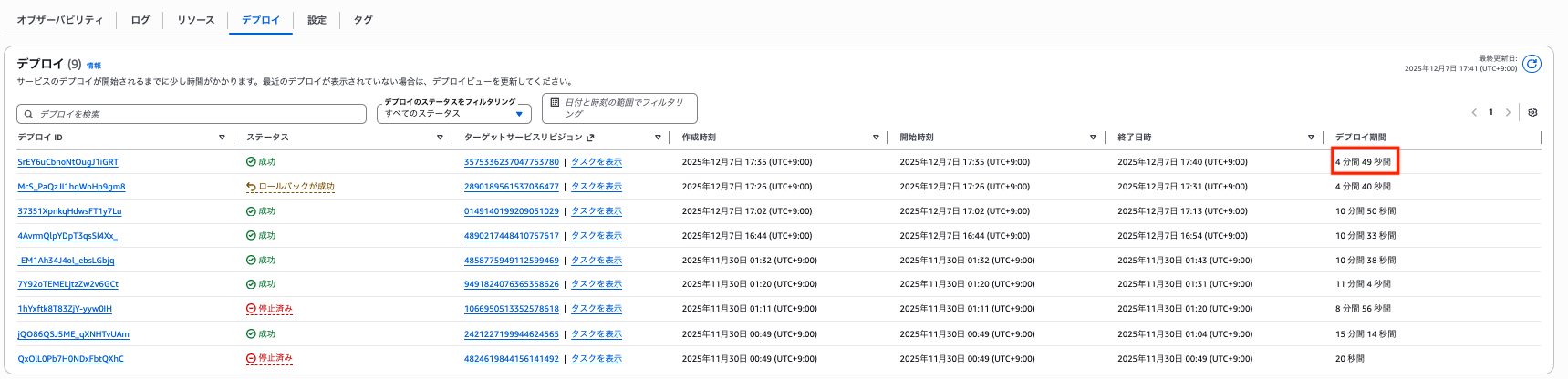Switch to リソース tab

point(195,20)
